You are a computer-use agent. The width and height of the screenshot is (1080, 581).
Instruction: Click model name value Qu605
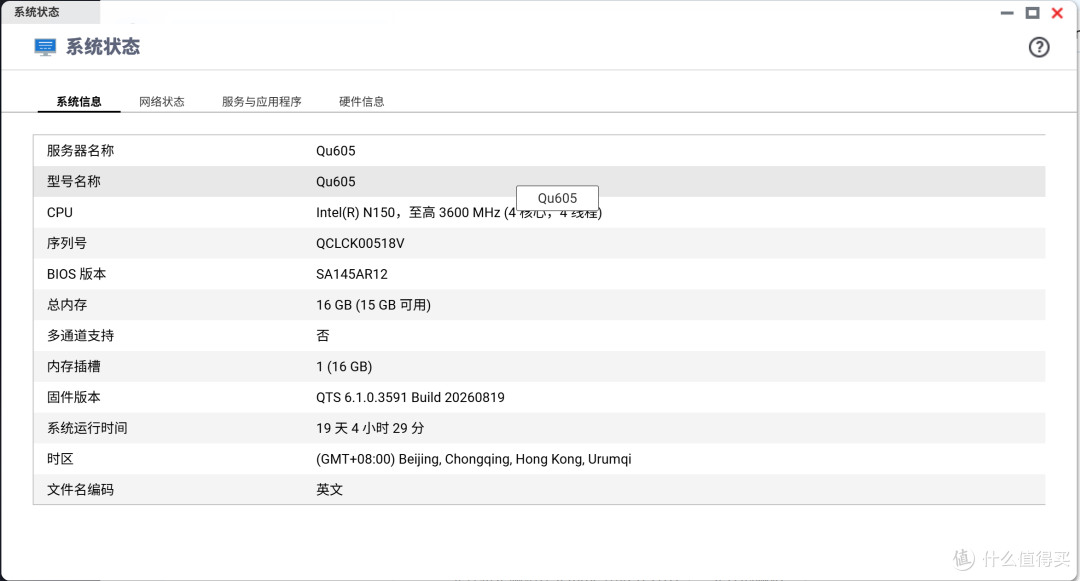tap(335, 182)
